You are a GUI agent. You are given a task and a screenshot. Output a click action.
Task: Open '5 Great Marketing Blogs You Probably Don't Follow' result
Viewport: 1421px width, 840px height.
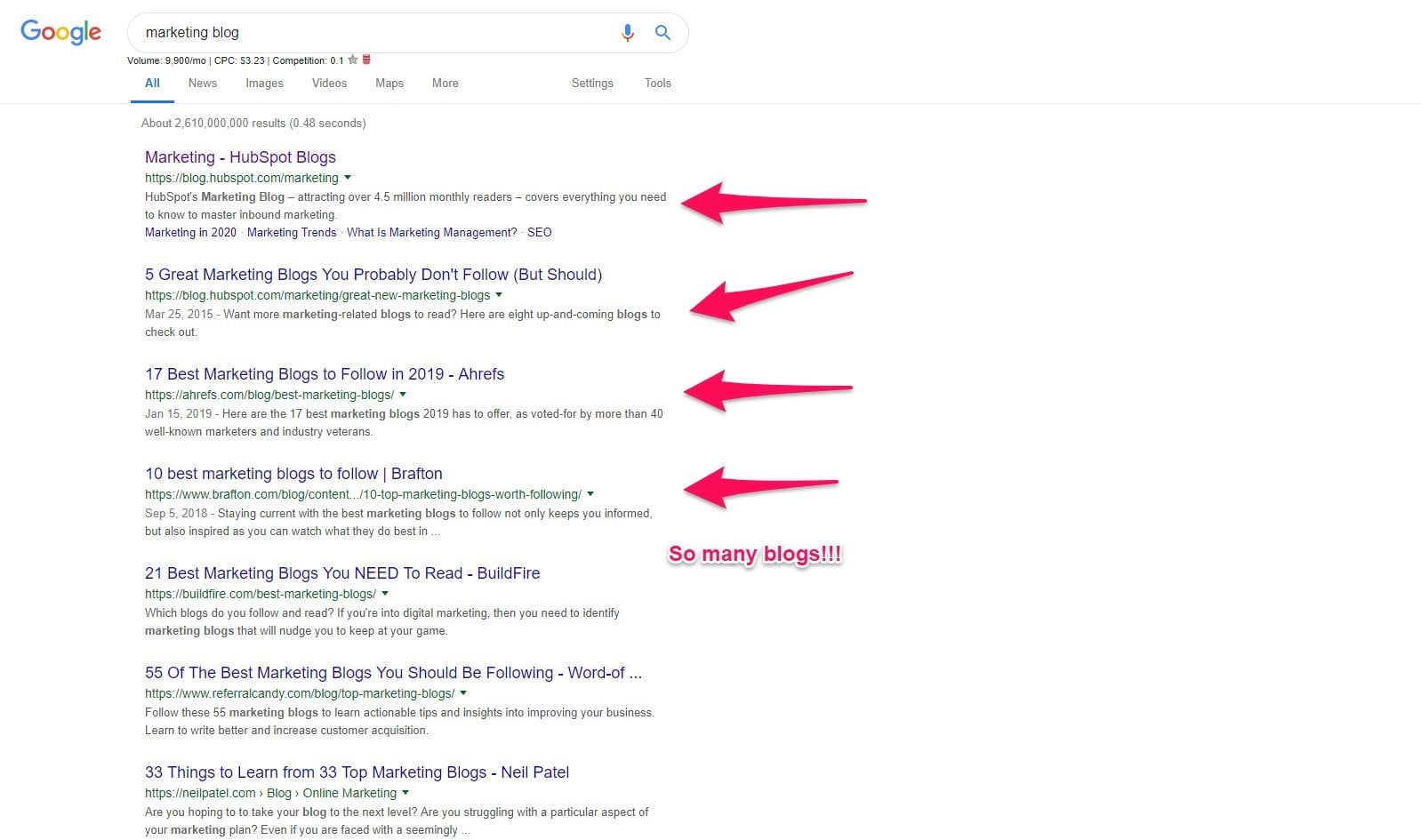coord(373,275)
